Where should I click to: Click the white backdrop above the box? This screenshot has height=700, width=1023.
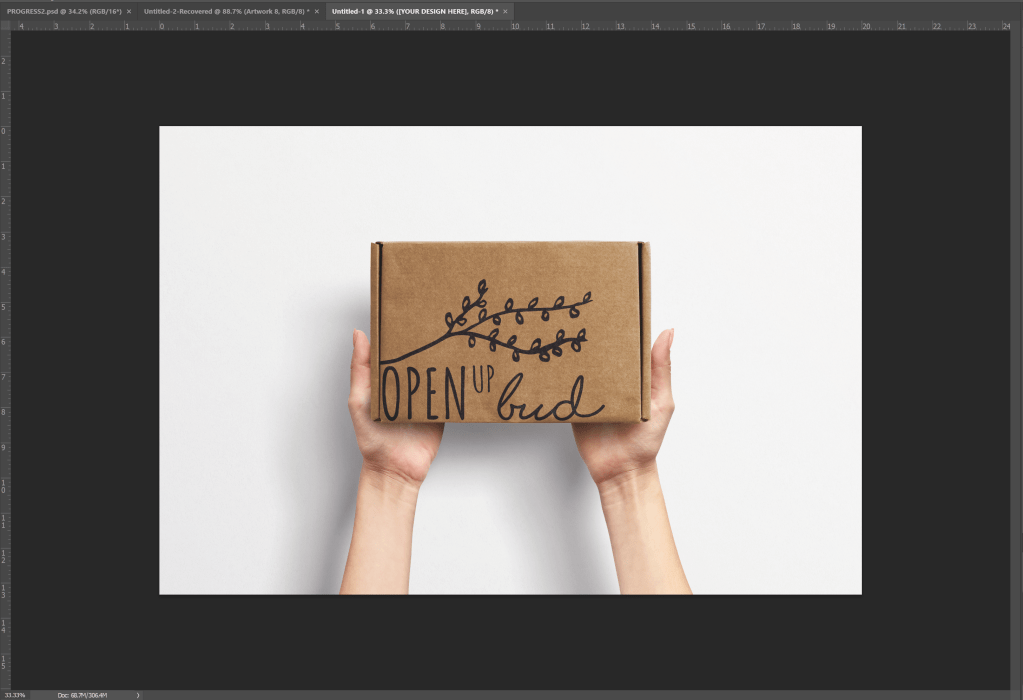(510, 180)
